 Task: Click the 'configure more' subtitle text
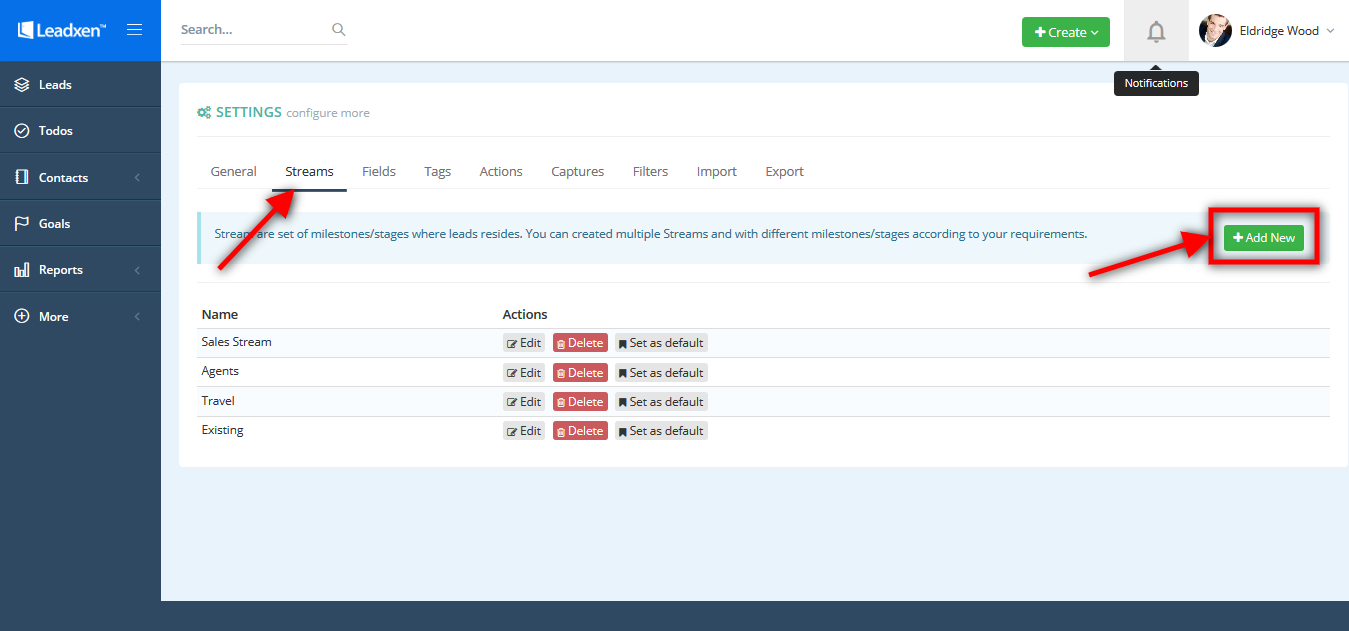click(x=328, y=113)
